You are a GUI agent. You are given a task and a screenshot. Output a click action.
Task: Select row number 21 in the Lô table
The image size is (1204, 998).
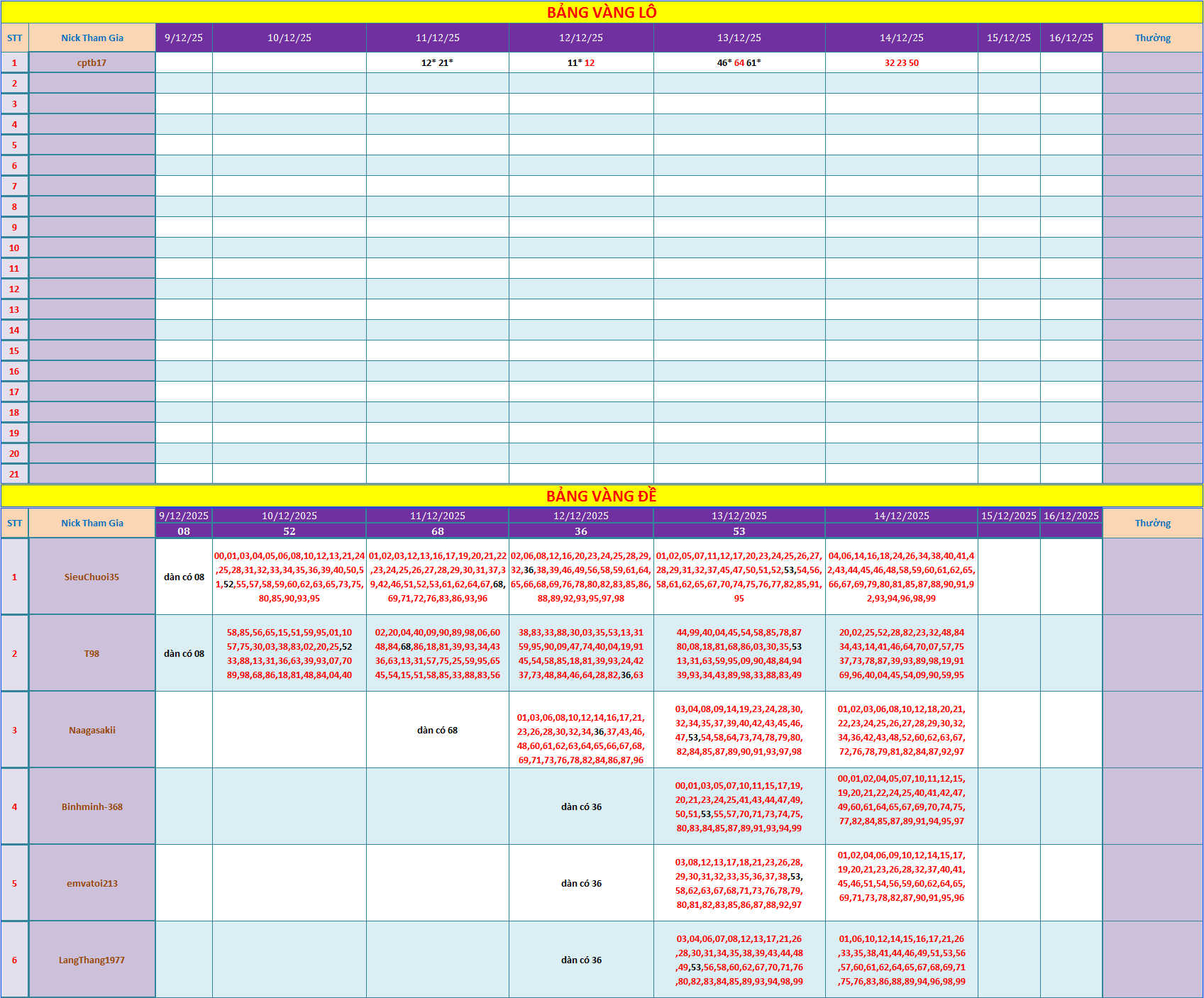pyautogui.click(x=14, y=474)
